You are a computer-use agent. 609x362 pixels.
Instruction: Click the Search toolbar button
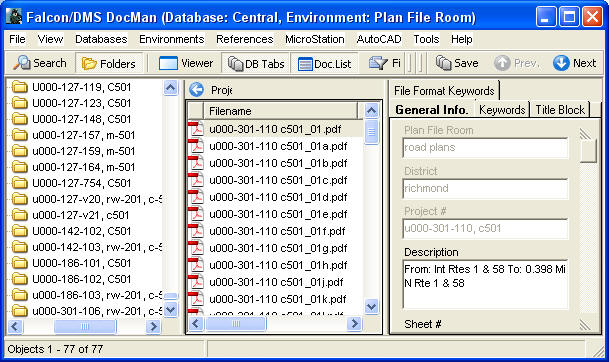point(40,63)
